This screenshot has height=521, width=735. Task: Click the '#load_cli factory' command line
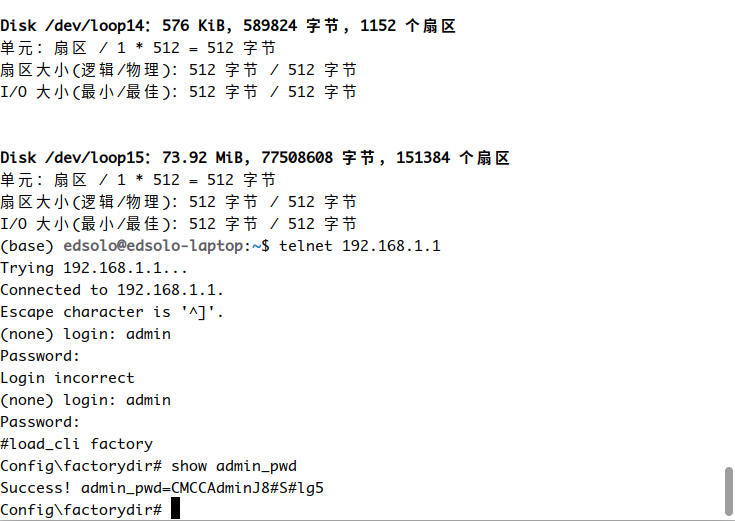pos(76,444)
